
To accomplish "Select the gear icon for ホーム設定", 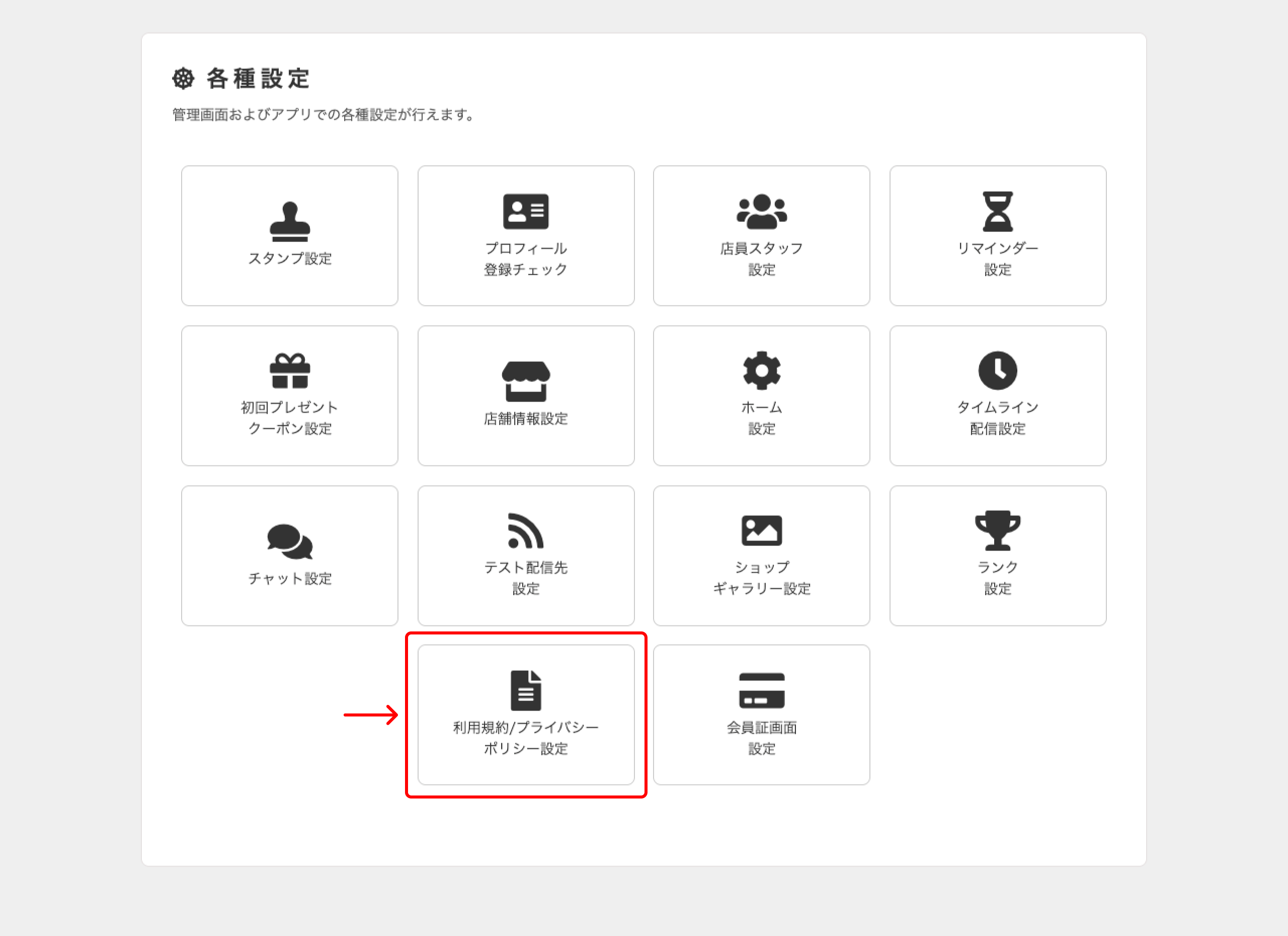I will (x=762, y=371).
